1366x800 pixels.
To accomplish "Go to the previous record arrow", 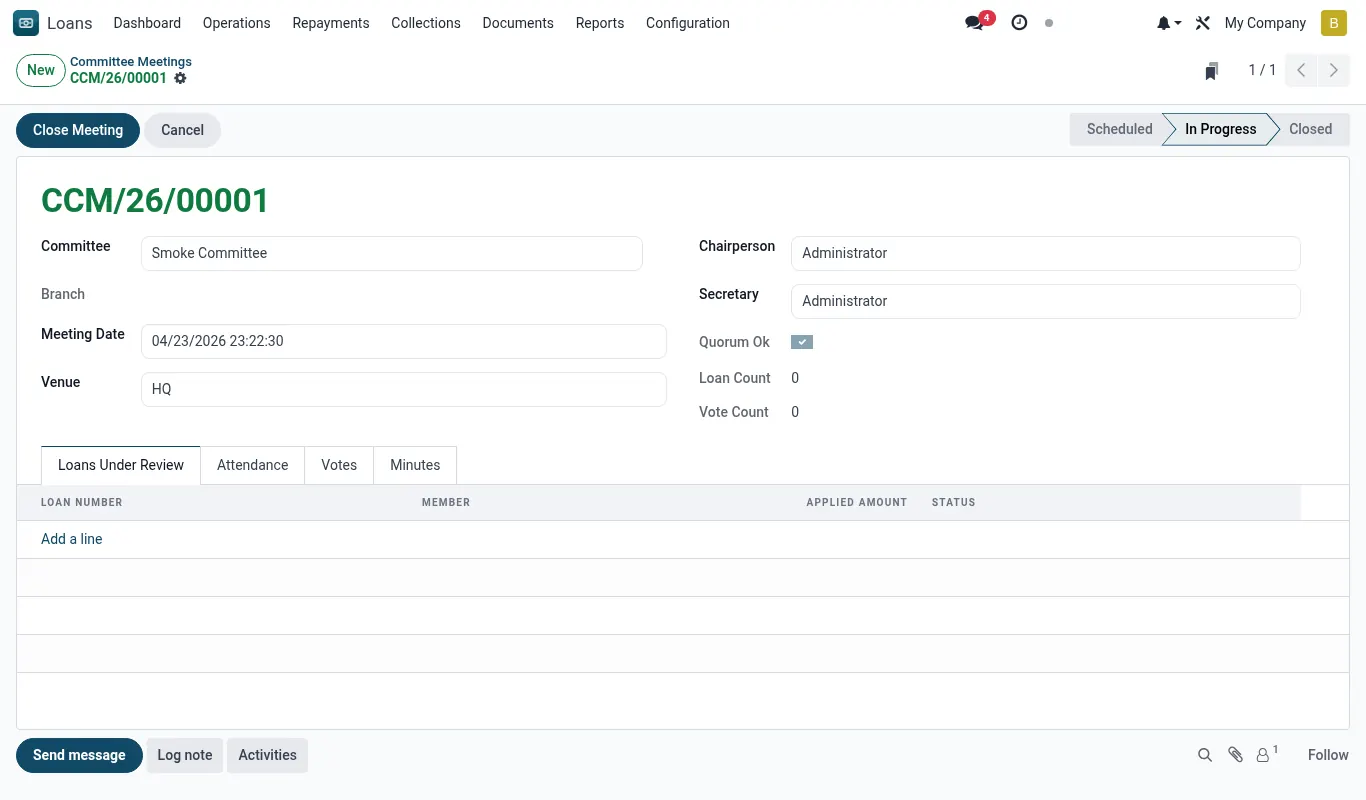I will [x=1301, y=70].
